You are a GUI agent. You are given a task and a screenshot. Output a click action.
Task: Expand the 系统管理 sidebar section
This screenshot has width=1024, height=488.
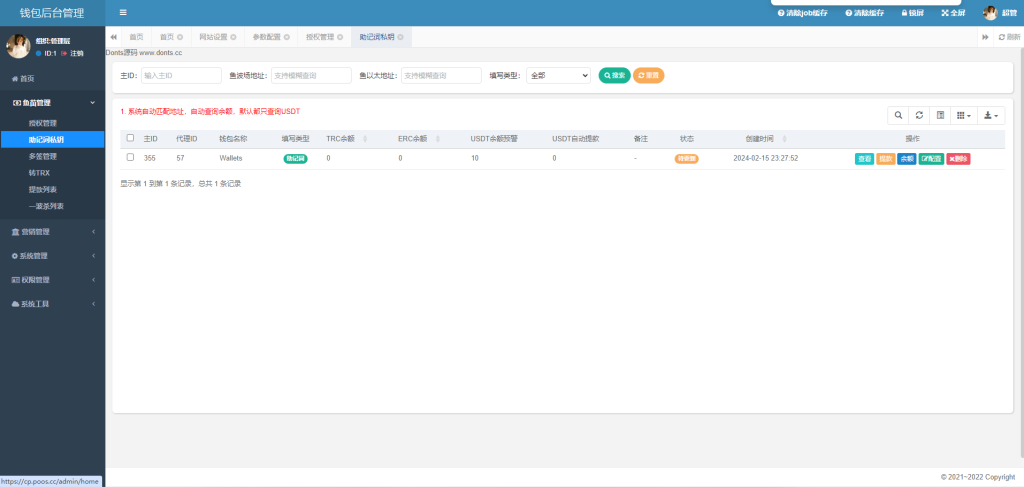click(52, 255)
